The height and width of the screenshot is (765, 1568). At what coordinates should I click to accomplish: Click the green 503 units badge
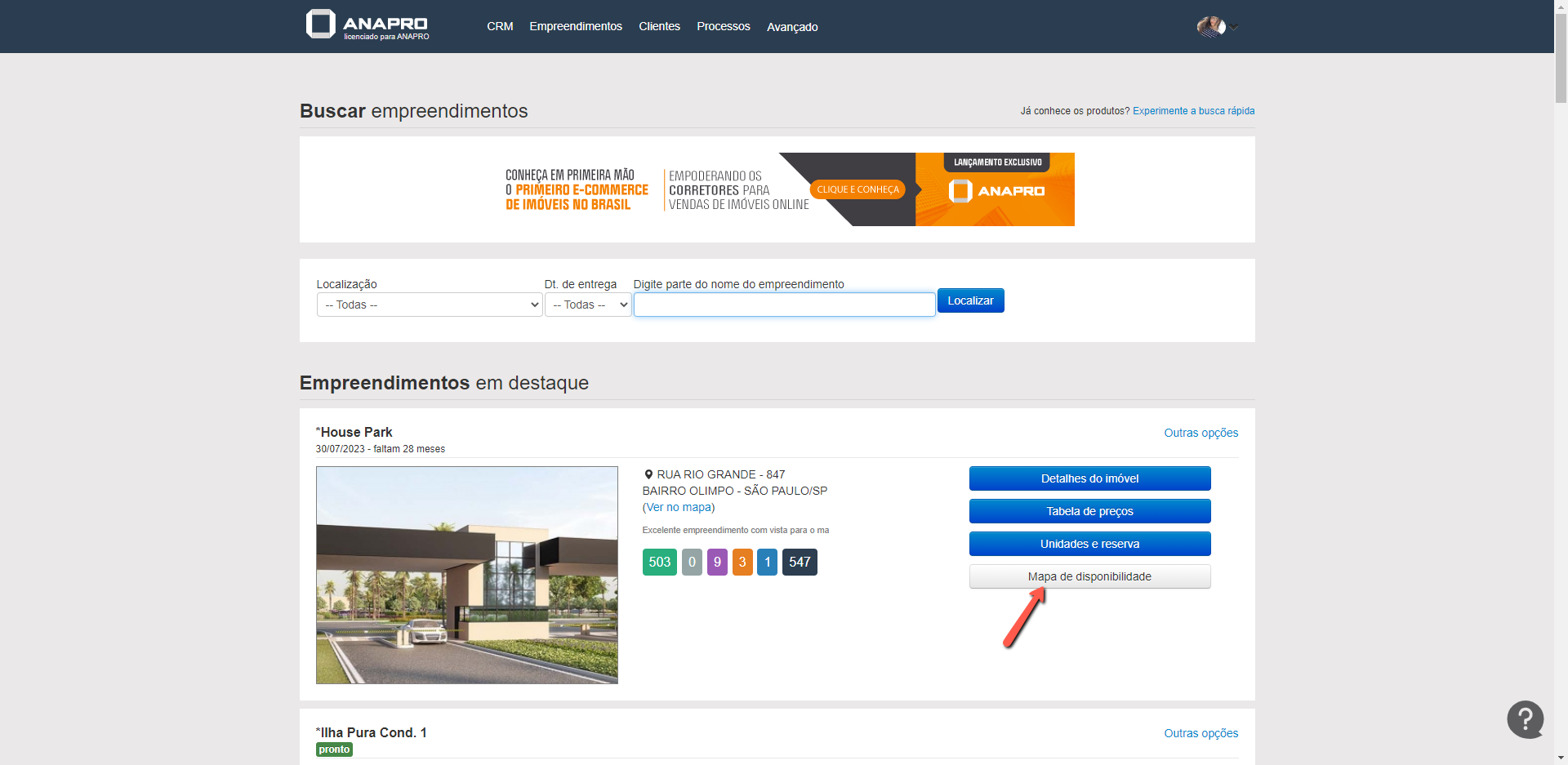coord(659,562)
